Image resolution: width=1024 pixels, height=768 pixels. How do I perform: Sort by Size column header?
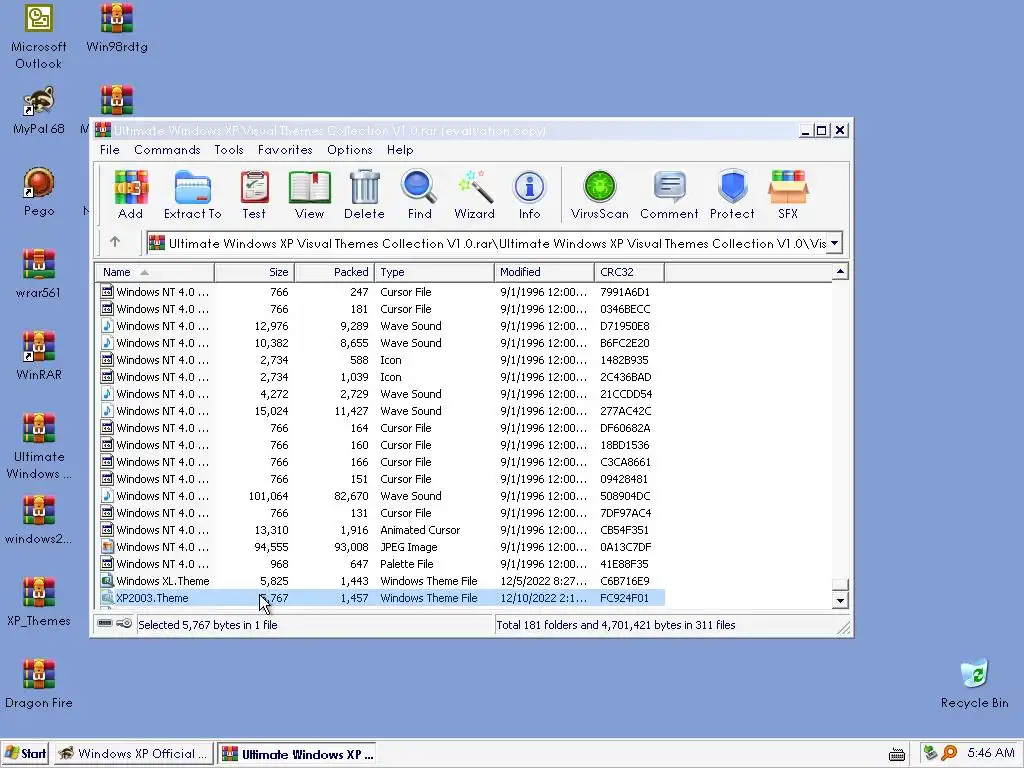point(255,272)
